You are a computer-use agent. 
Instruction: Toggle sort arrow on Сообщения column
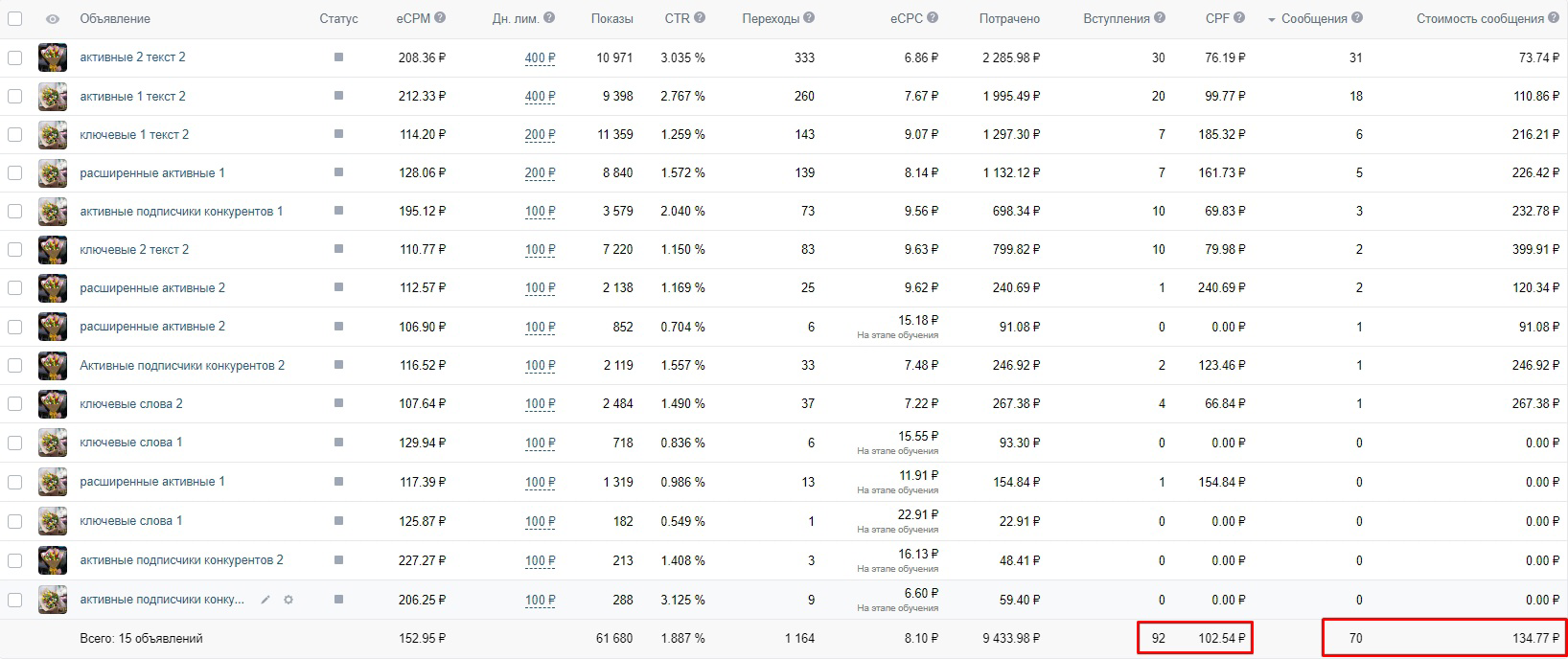(1272, 19)
